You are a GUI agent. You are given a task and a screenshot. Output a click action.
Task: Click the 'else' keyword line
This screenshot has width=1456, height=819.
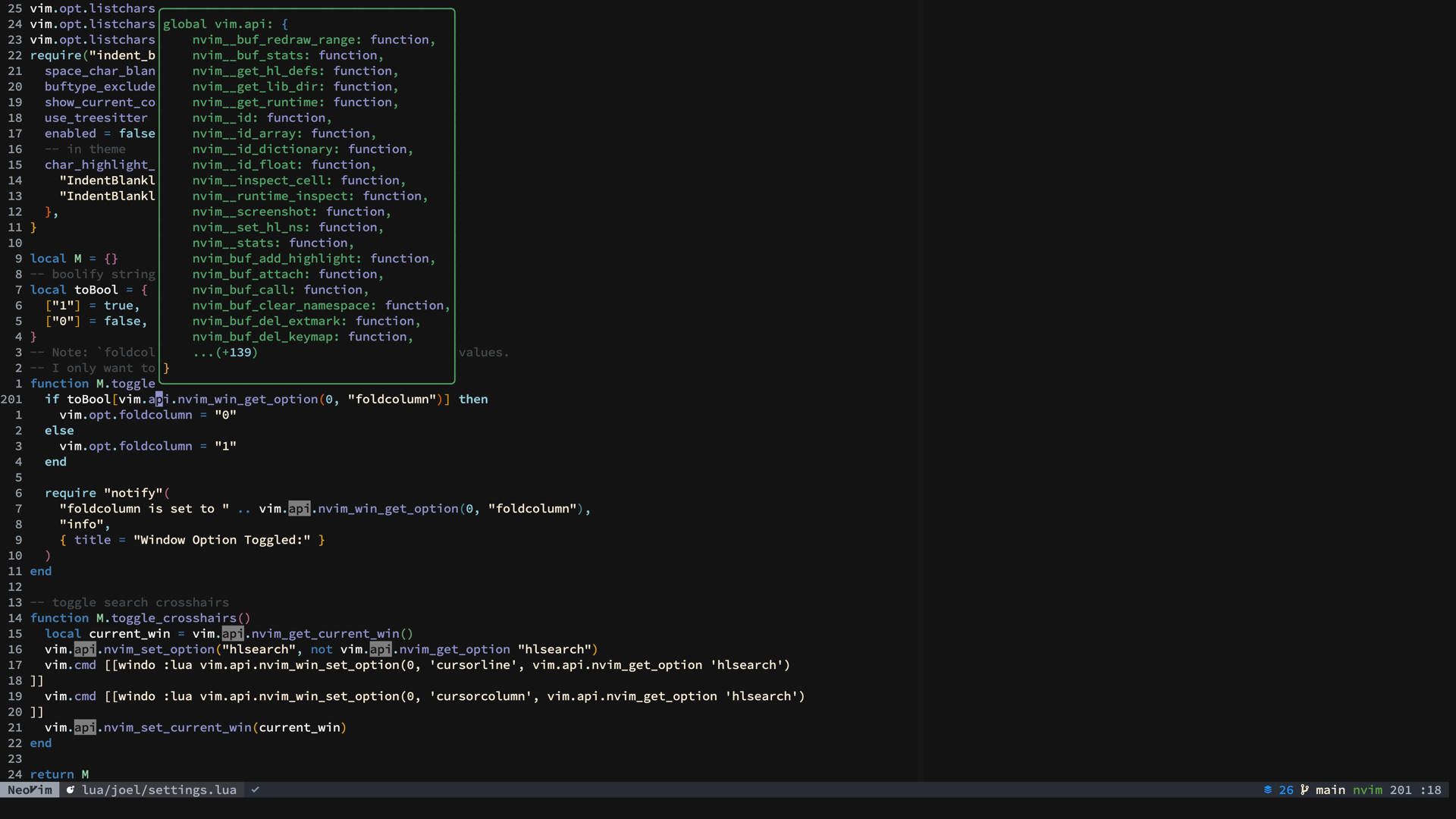[59, 430]
